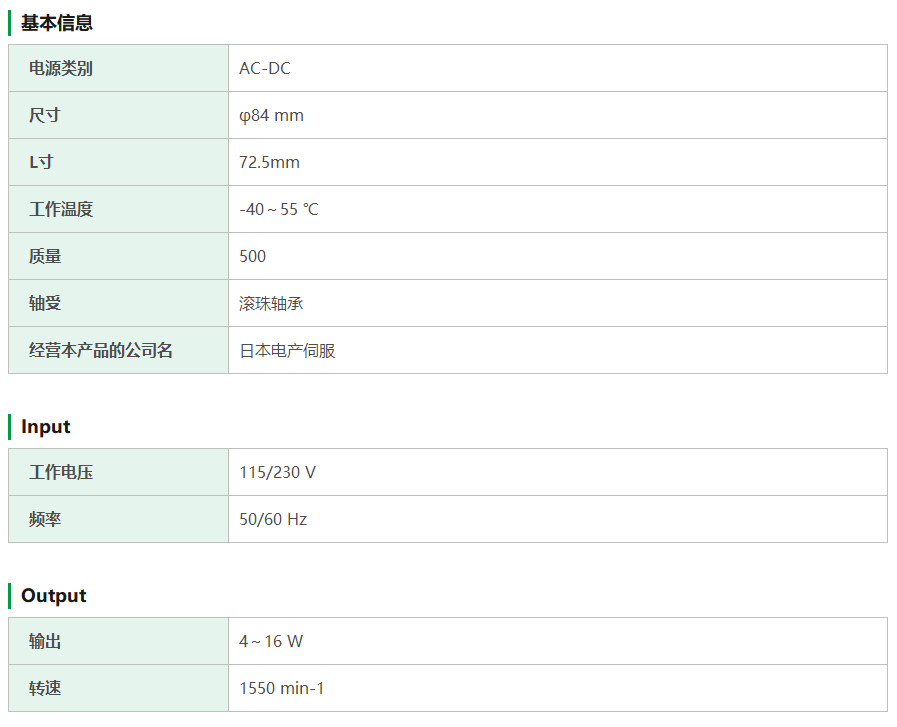Click the L寸 row label
This screenshot has width=897, height=727.
point(41,162)
